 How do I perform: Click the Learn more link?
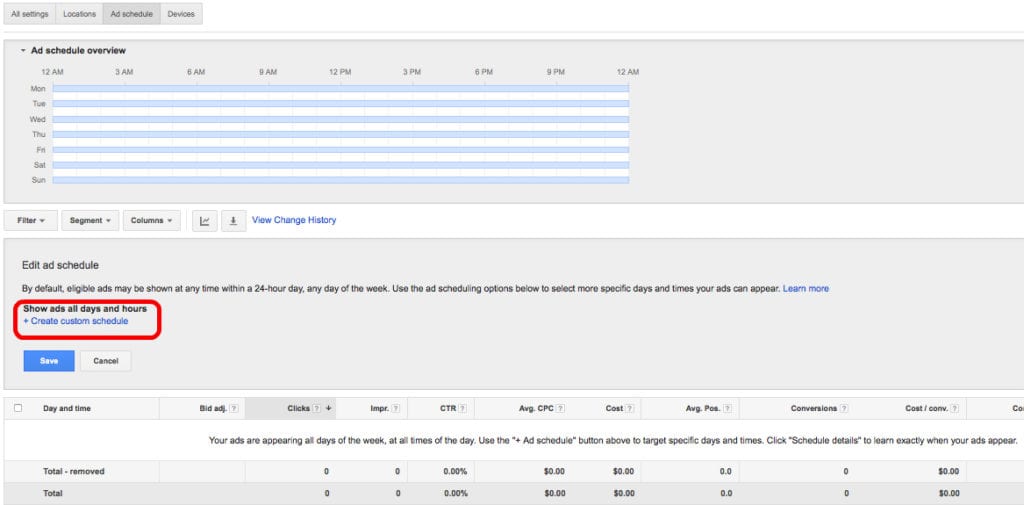[806, 288]
